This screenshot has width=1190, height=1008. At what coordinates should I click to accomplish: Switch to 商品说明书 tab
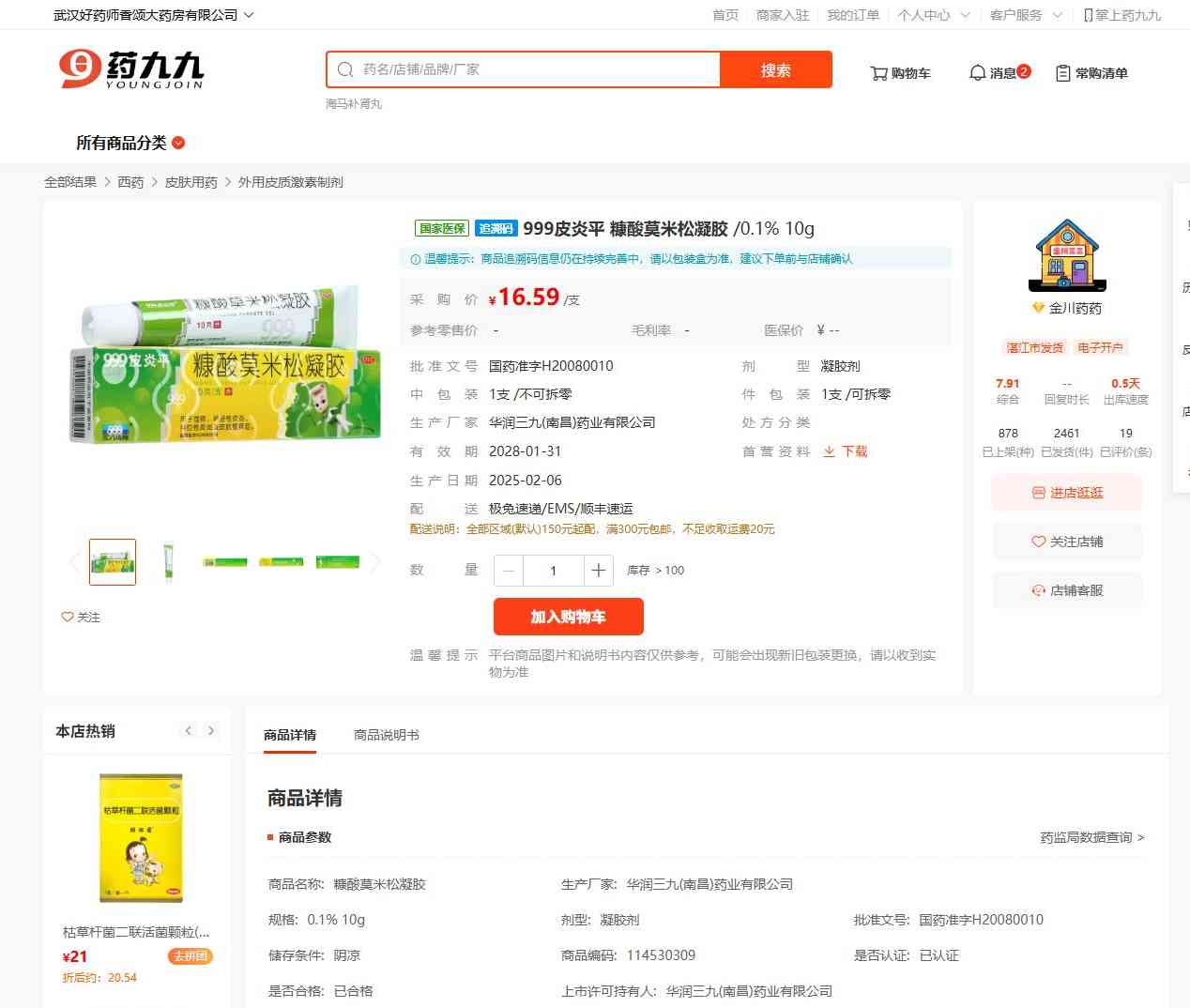tap(387, 735)
